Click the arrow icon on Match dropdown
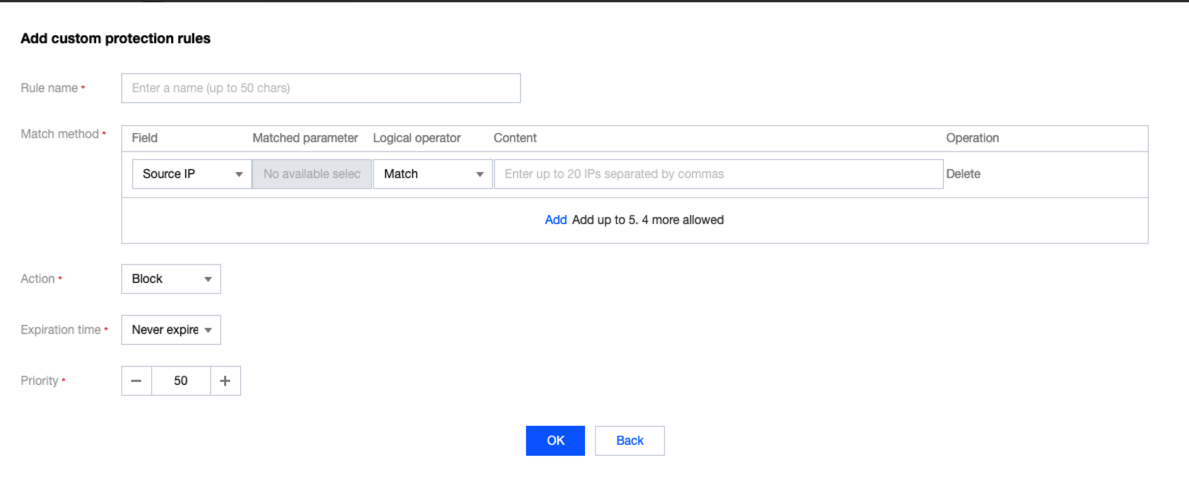 coord(480,175)
